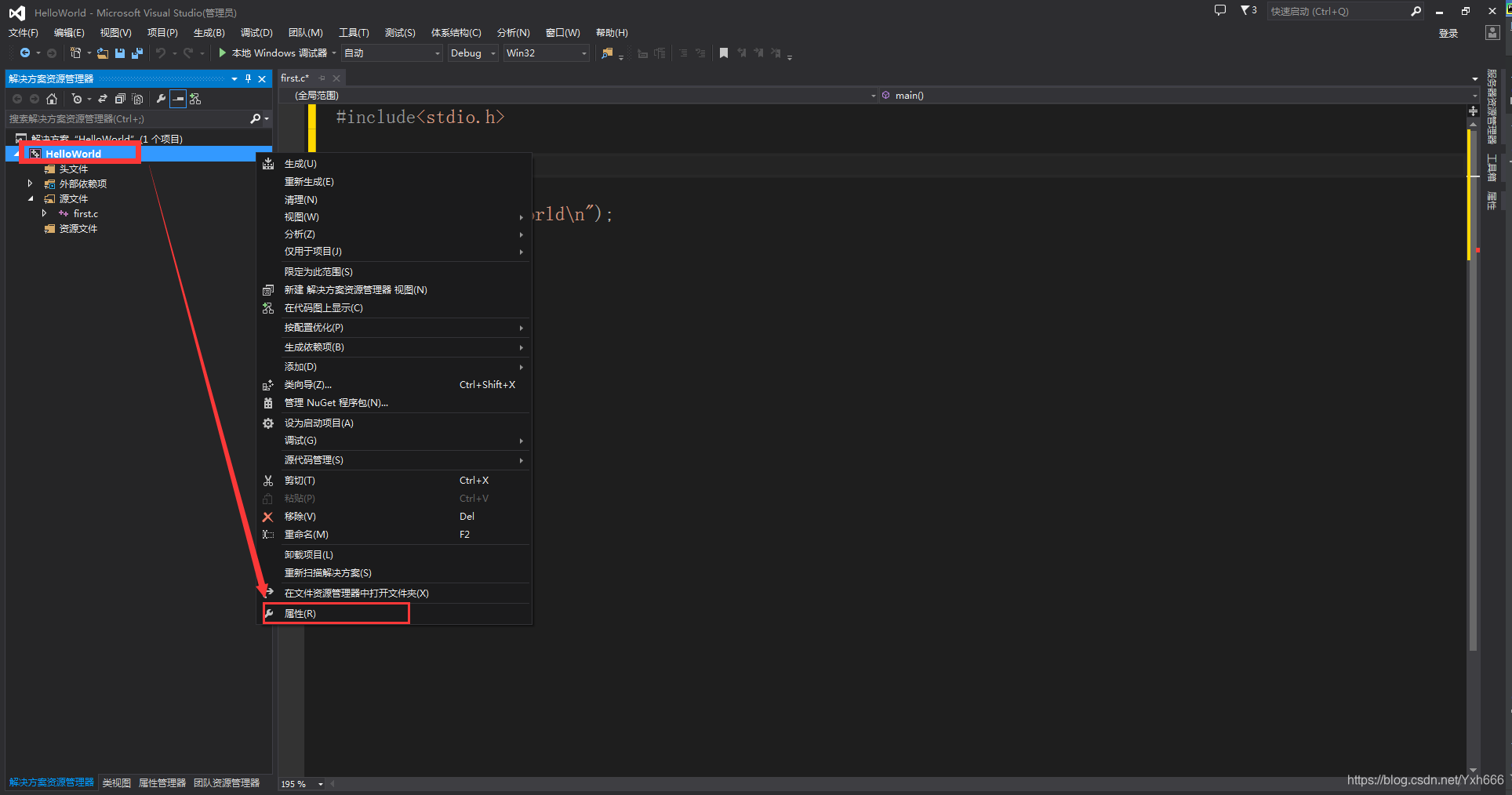Open the Win32 platform dropdown
Screen dimensions: 1512x795
pos(547,53)
